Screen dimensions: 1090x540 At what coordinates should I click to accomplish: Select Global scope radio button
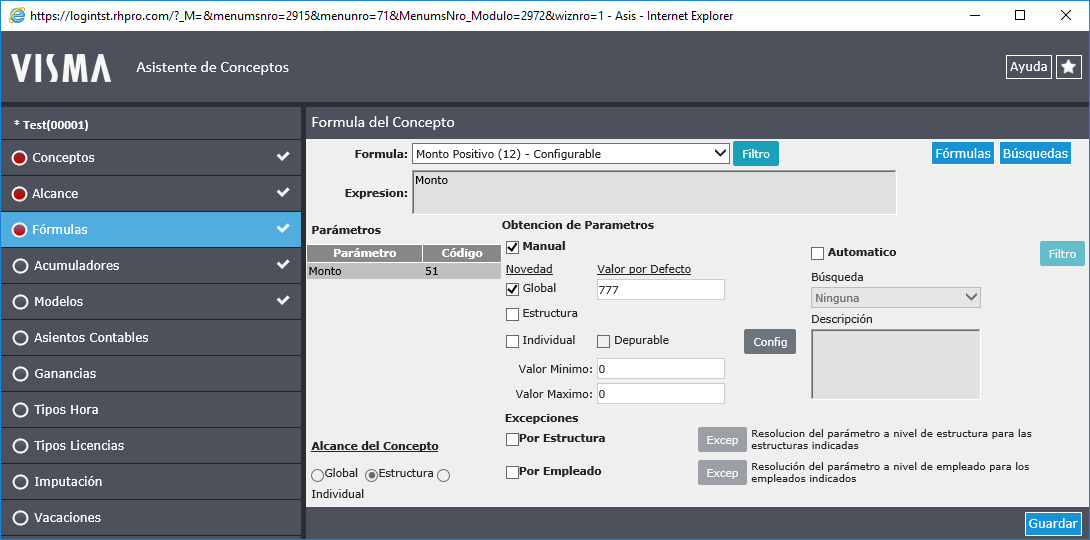coord(317,475)
